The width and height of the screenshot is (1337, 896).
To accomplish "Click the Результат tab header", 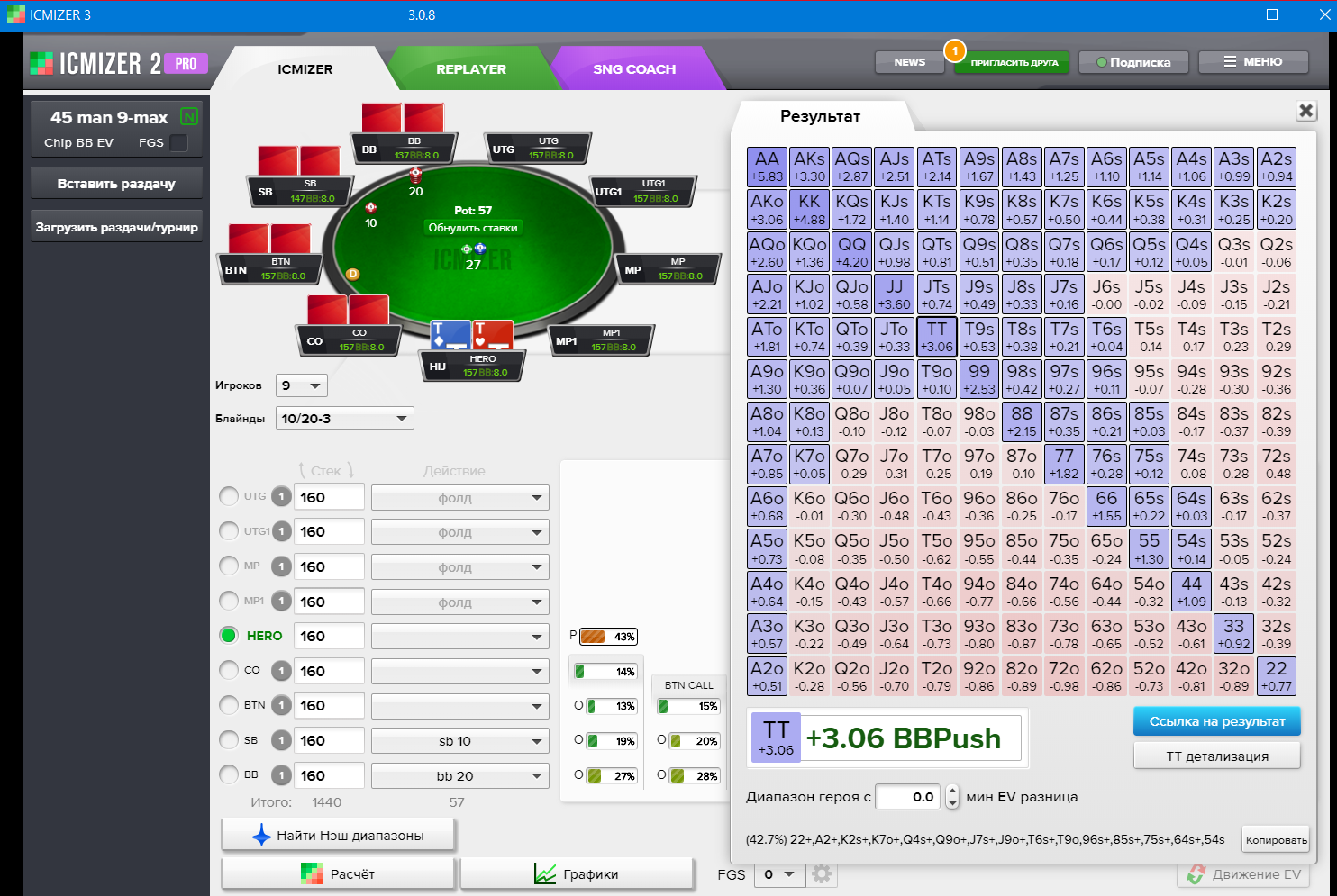I will coord(820,116).
